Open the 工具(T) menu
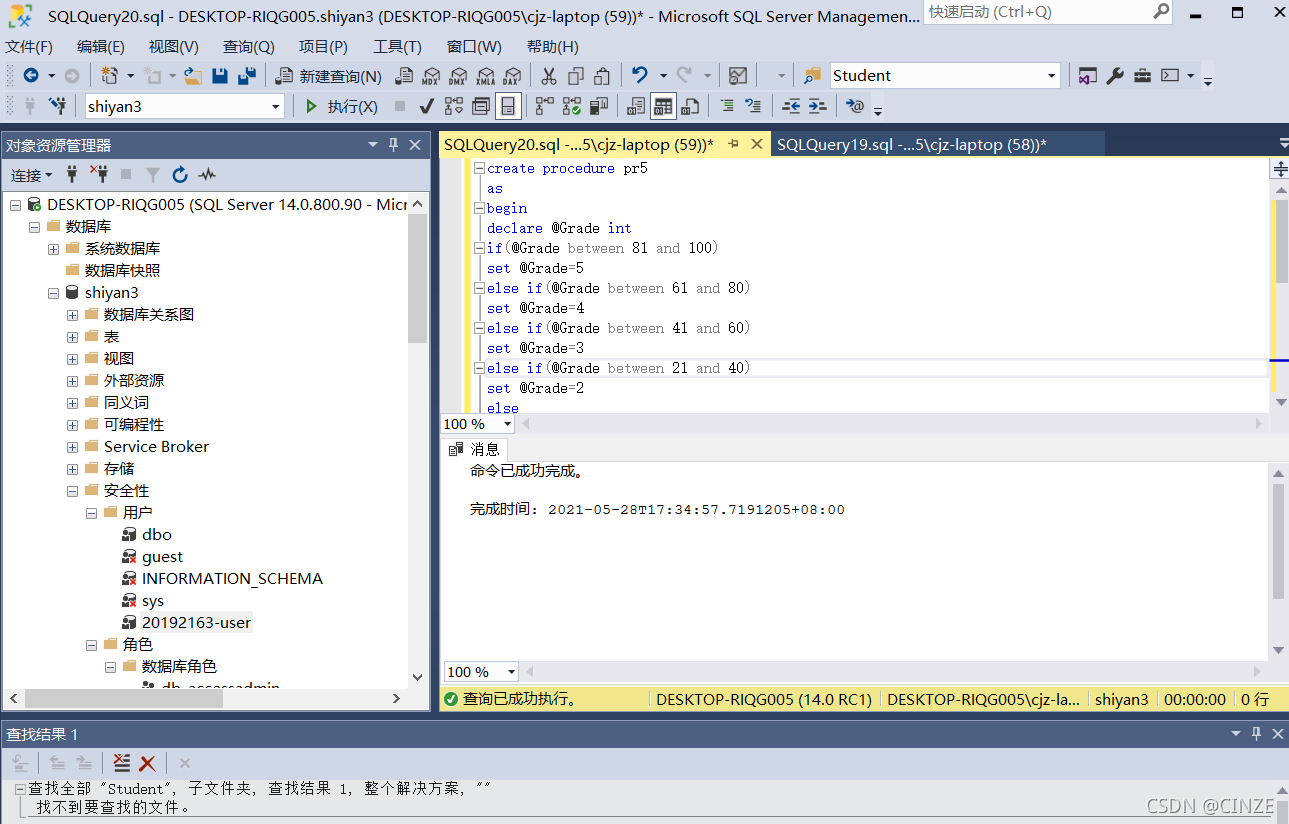The width and height of the screenshot is (1289, 824). [x=397, y=47]
